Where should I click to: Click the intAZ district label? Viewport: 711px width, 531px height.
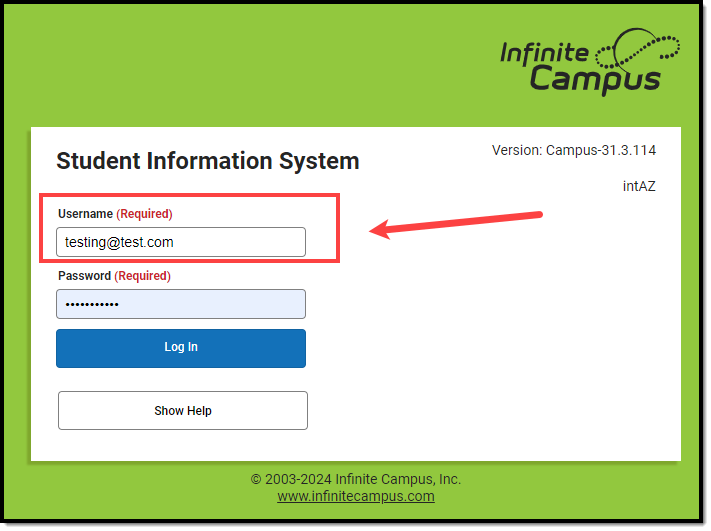[639, 186]
